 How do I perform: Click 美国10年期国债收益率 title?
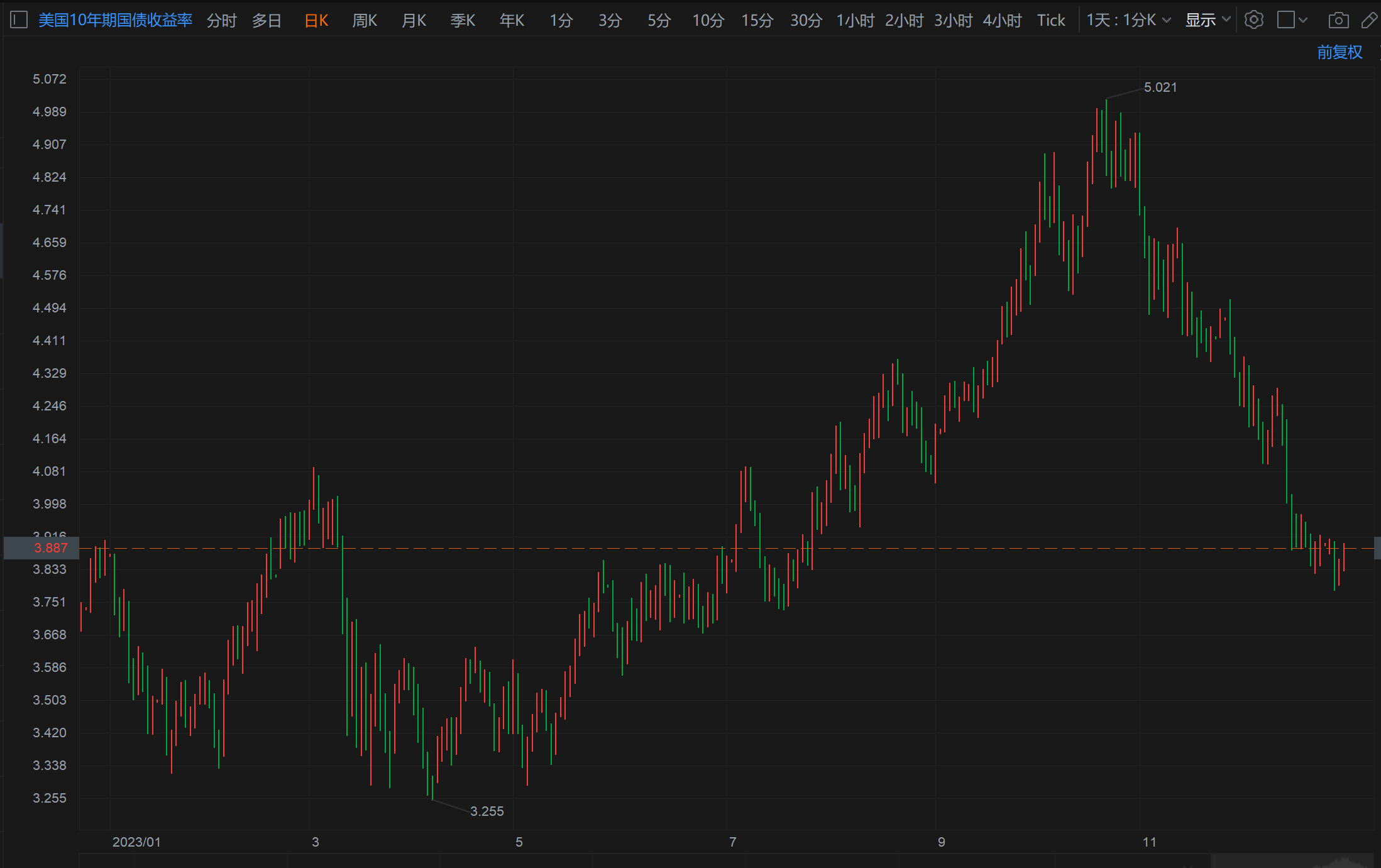pyautogui.click(x=115, y=20)
